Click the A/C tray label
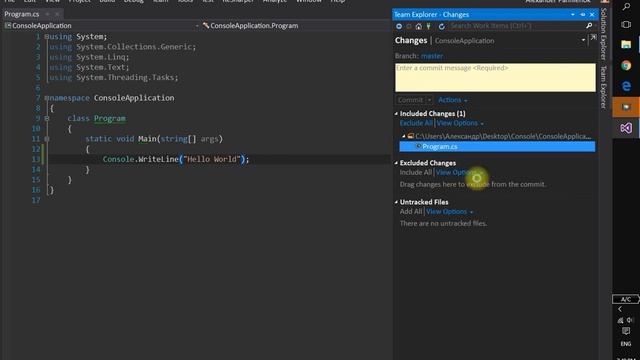This screenshot has width=640, height=360. point(626,299)
